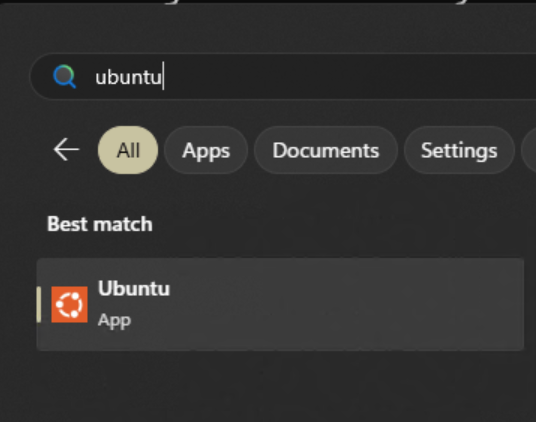Switch to the Apps filter tab

coord(206,150)
